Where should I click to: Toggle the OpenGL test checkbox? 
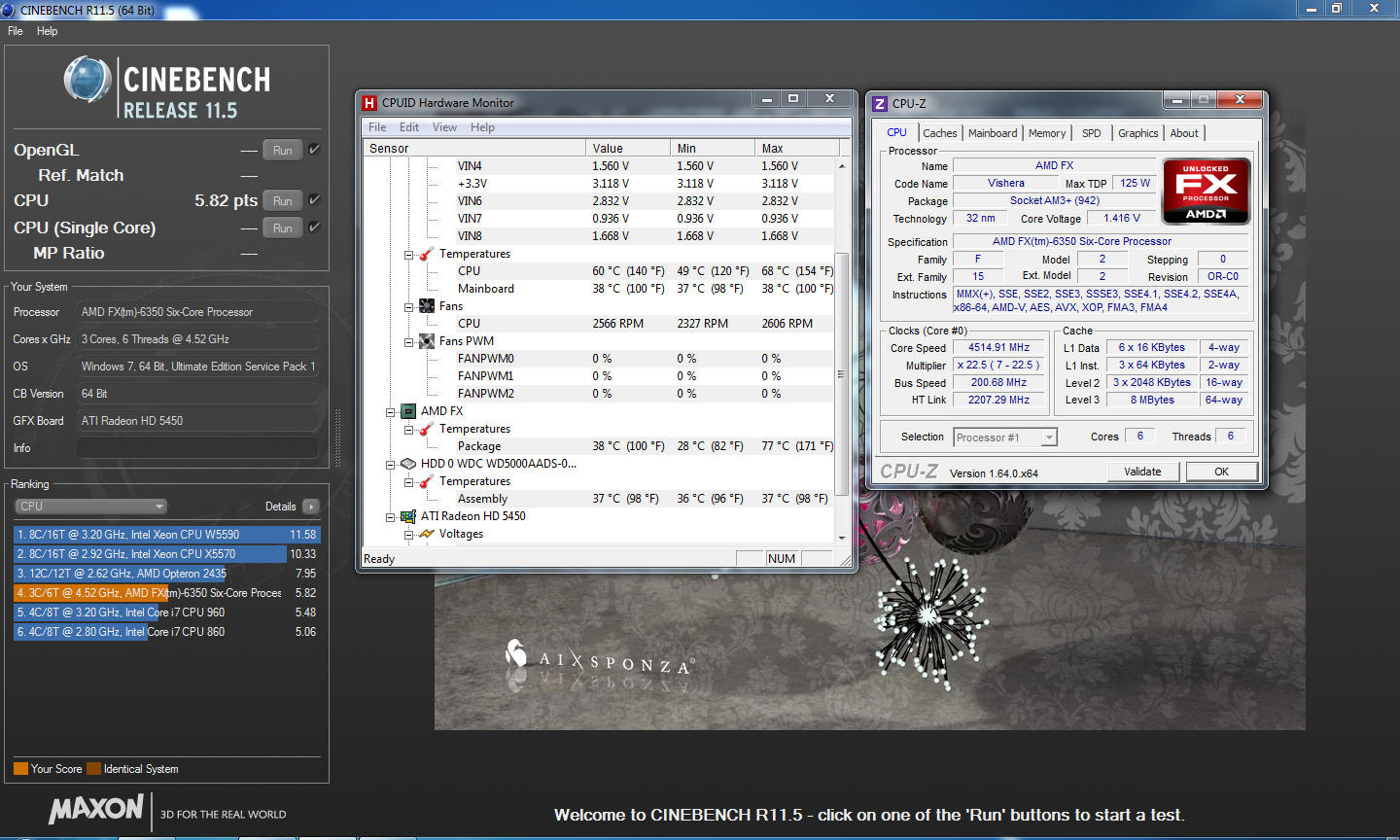pyautogui.click(x=314, y=150)
